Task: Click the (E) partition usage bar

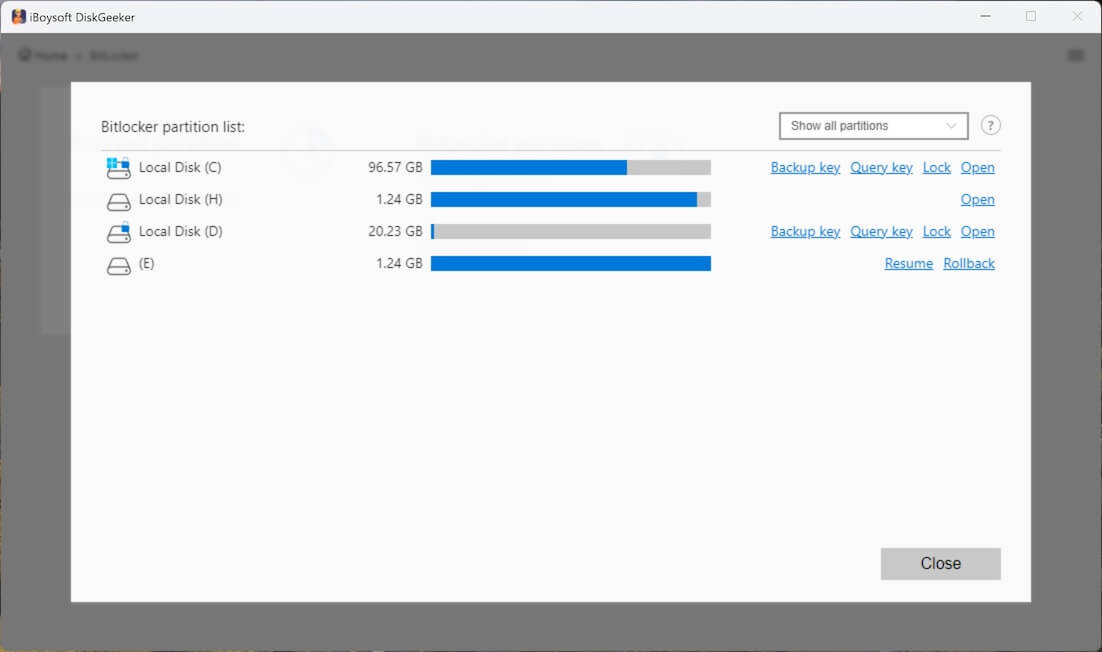Action: click(x=571, y=263)
